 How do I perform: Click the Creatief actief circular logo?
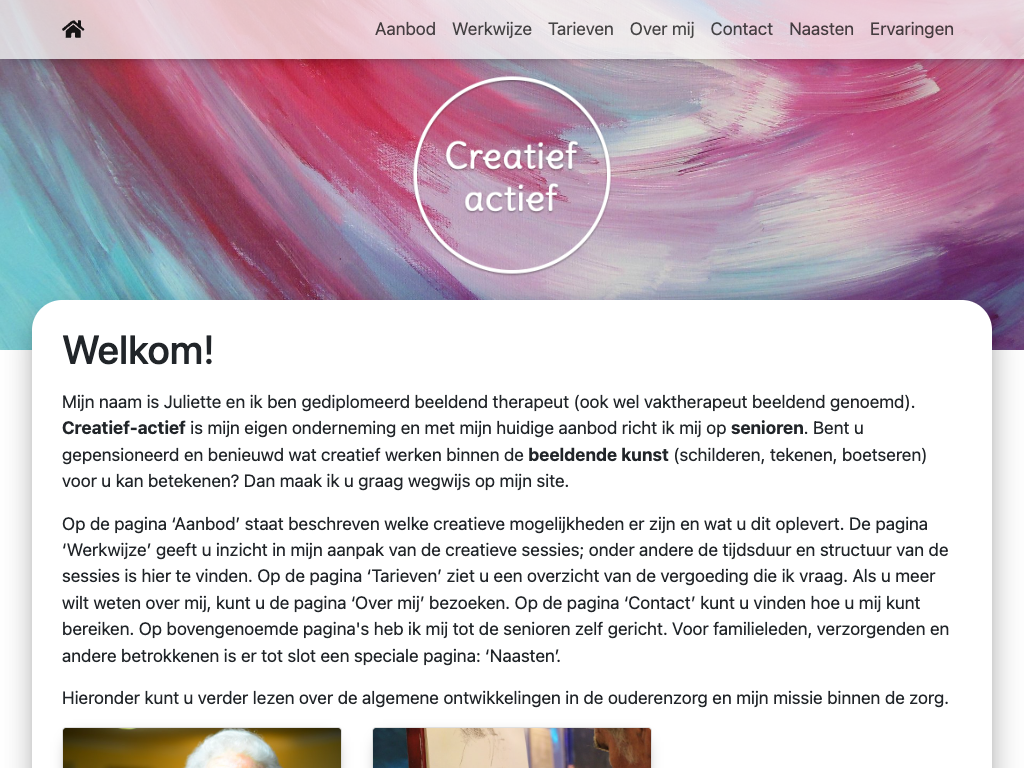tap(512, 175)
